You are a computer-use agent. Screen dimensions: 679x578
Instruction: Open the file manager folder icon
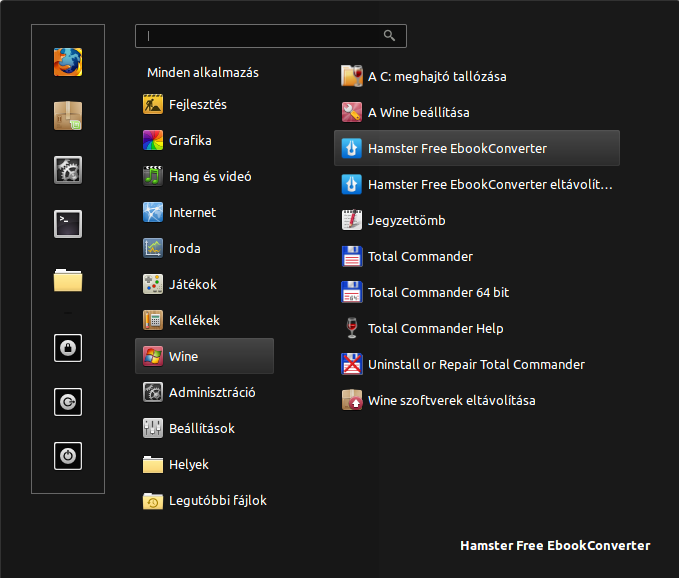[x=68, y=280]
